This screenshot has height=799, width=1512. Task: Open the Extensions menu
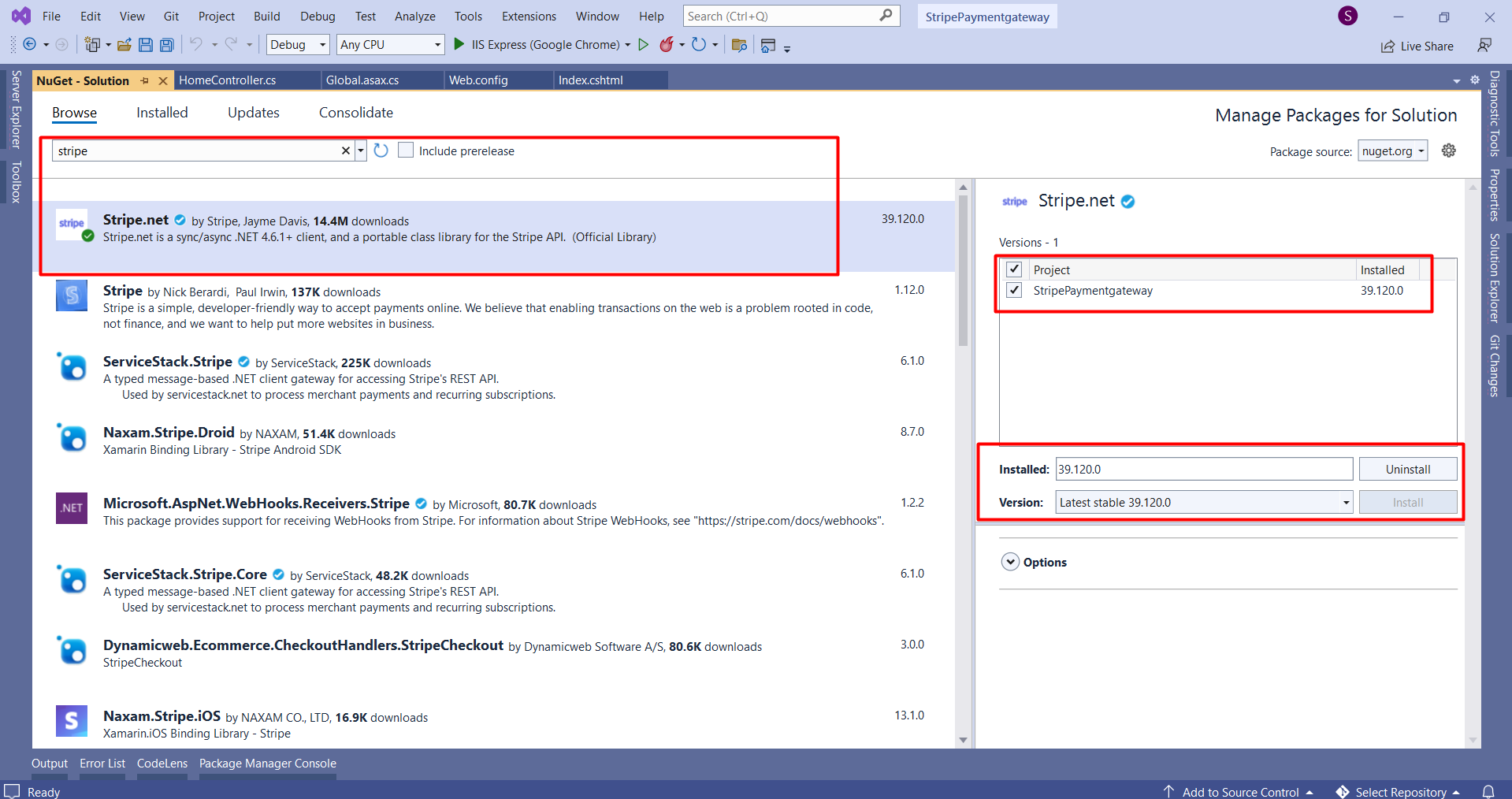tap(529, 16)
